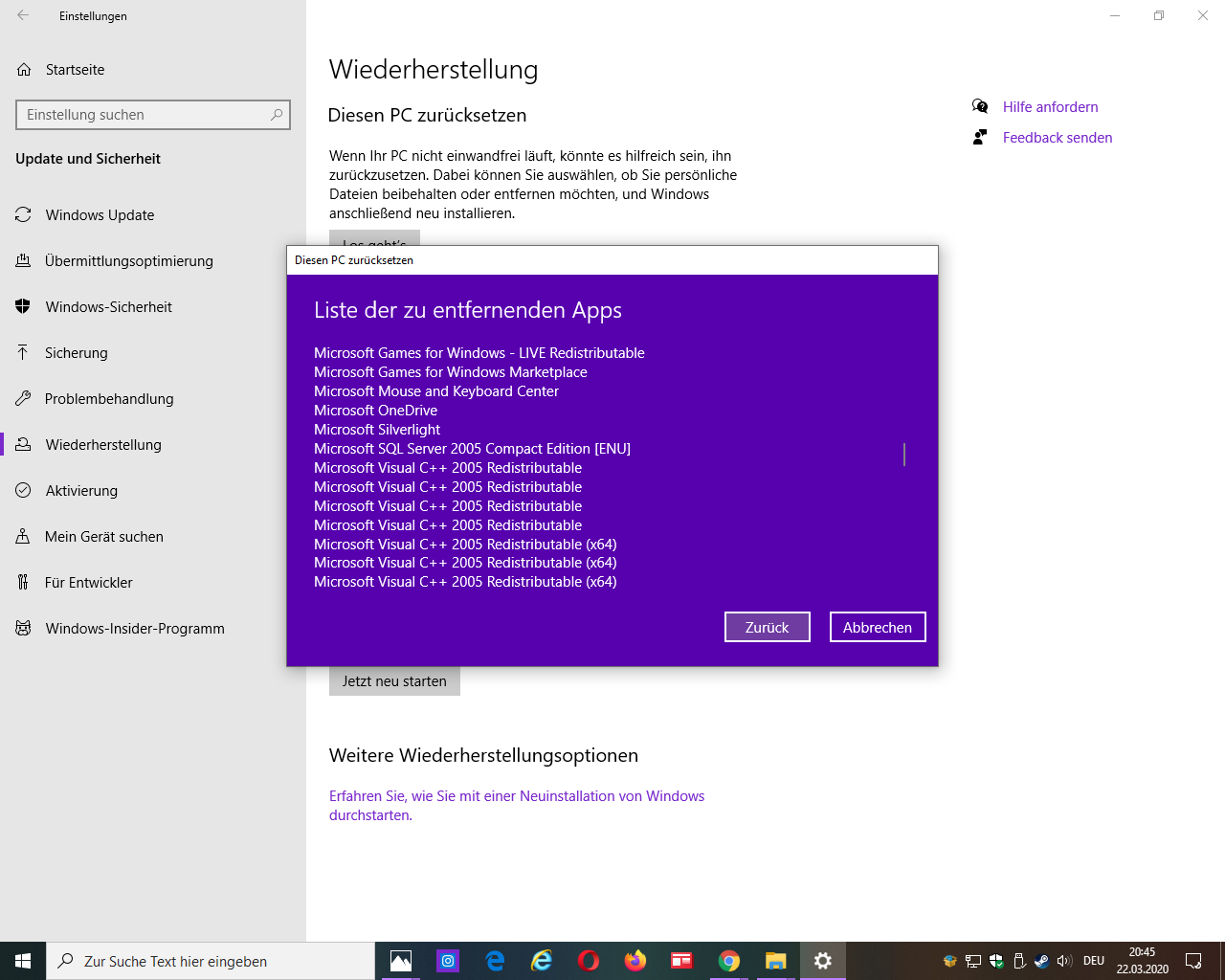The width and height of the screenshot is (1225, 980).
Task: Launch Internet Explorer from taskbar
Action: pyautogui.click(x=542, y=961)
